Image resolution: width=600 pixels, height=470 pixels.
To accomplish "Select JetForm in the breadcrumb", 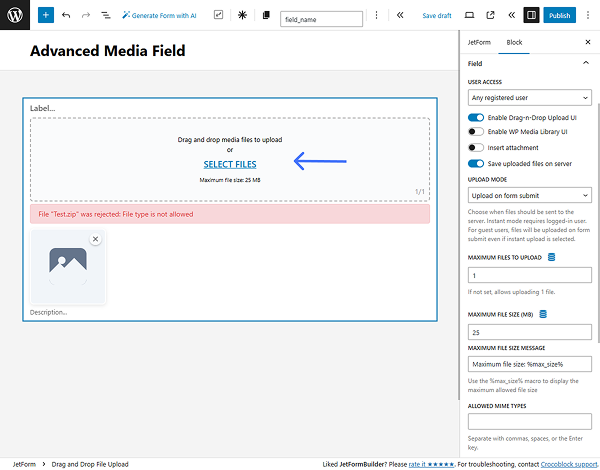I will (24, 464).
